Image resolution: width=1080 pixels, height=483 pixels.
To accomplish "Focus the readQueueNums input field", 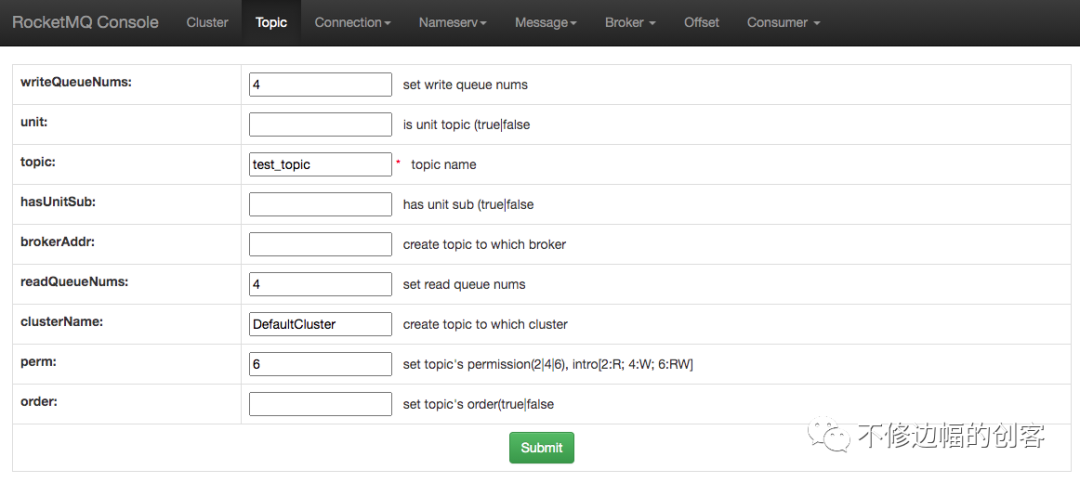I will click(x=320, y=285).
